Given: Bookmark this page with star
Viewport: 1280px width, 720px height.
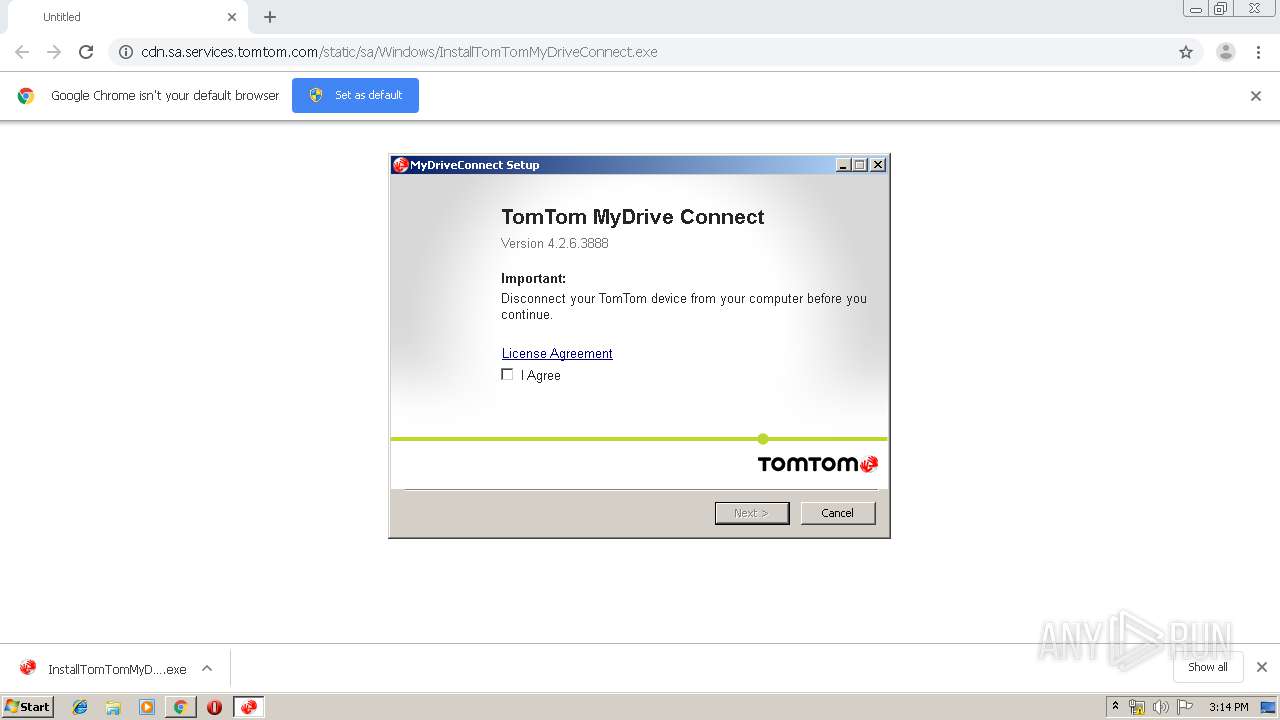Looking at the screenshot, I should [x=1186, y=52].
